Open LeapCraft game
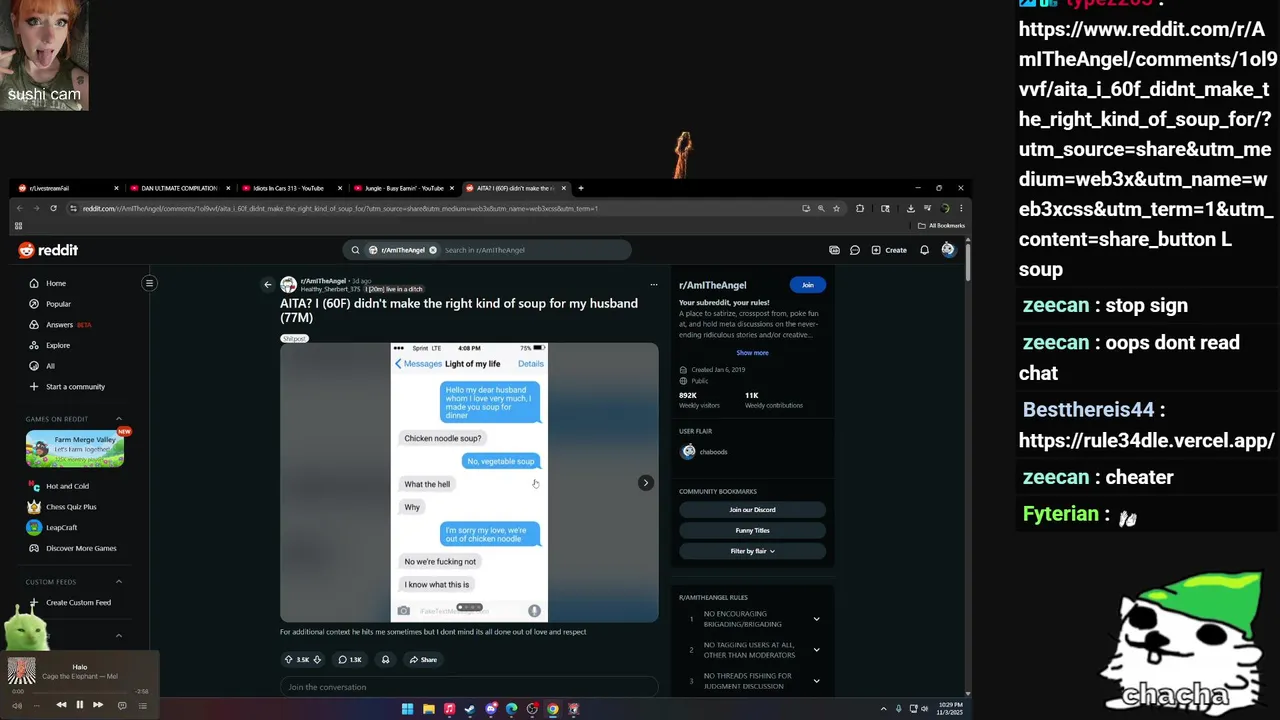Viewport: 1280px width, 720px height. (x=61, y=527)
